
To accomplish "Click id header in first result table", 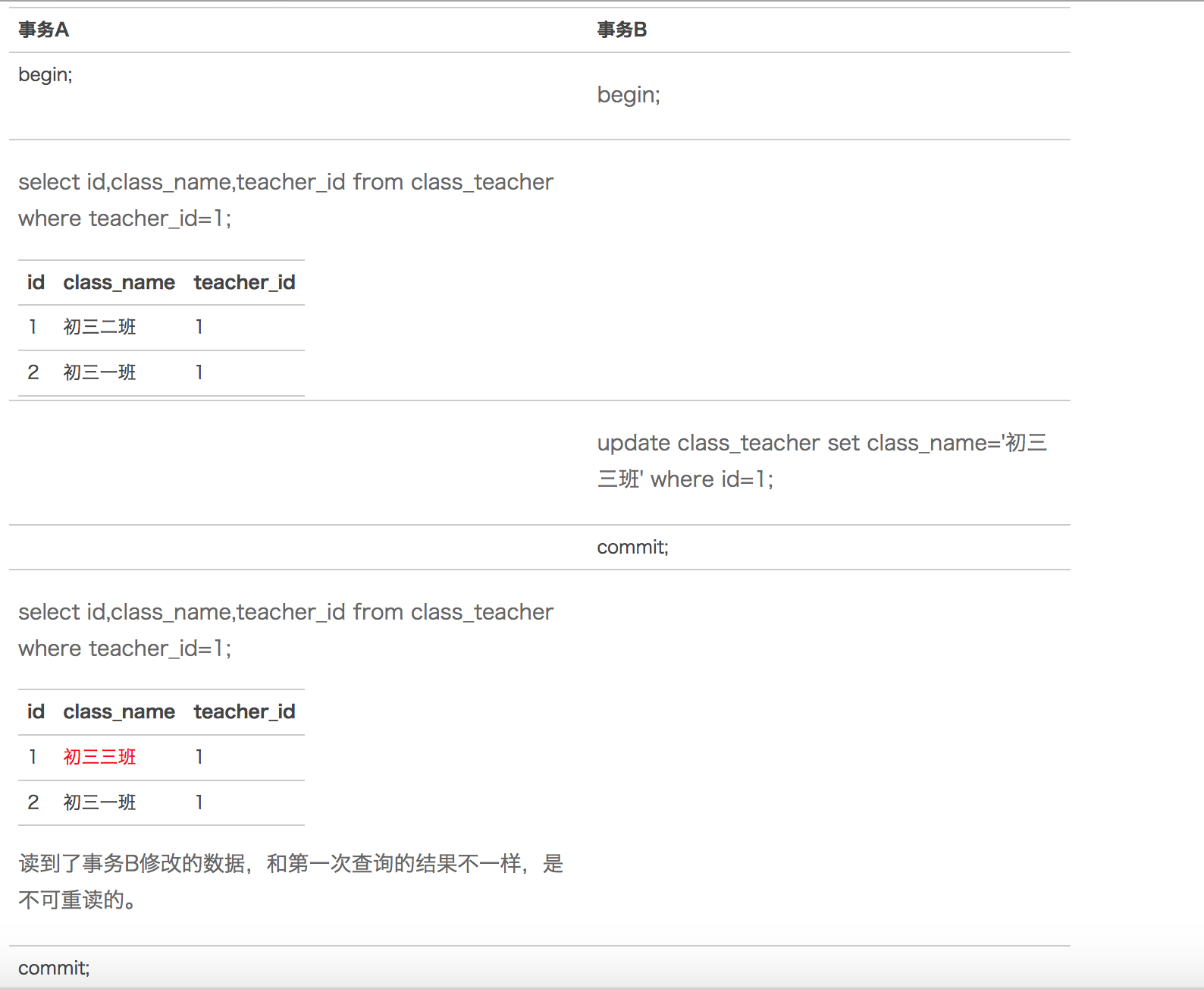I will (x=36, y=282).
